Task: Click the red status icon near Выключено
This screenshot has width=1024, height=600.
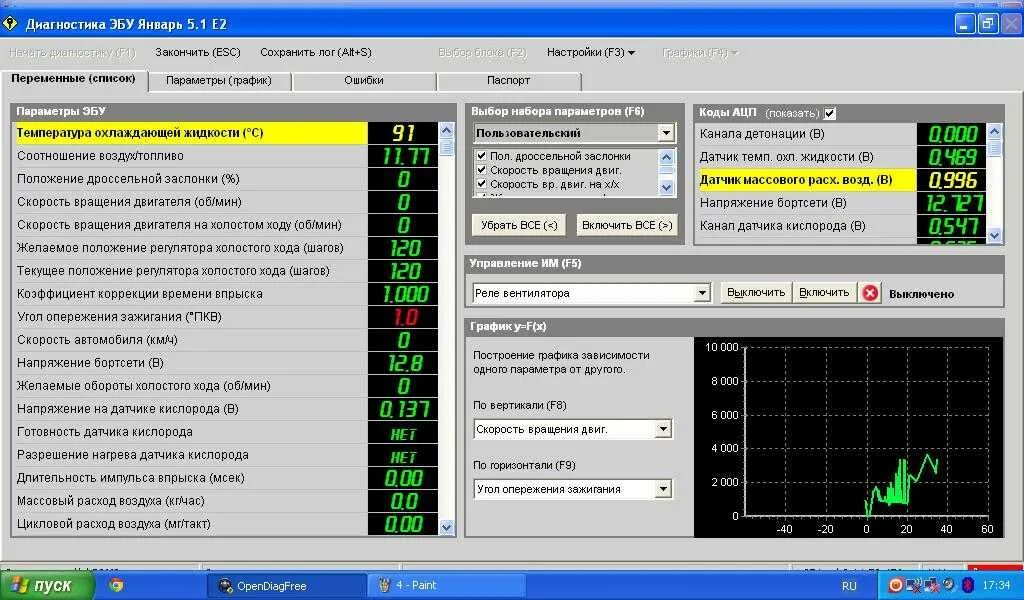Action: [x=870, y=293]
